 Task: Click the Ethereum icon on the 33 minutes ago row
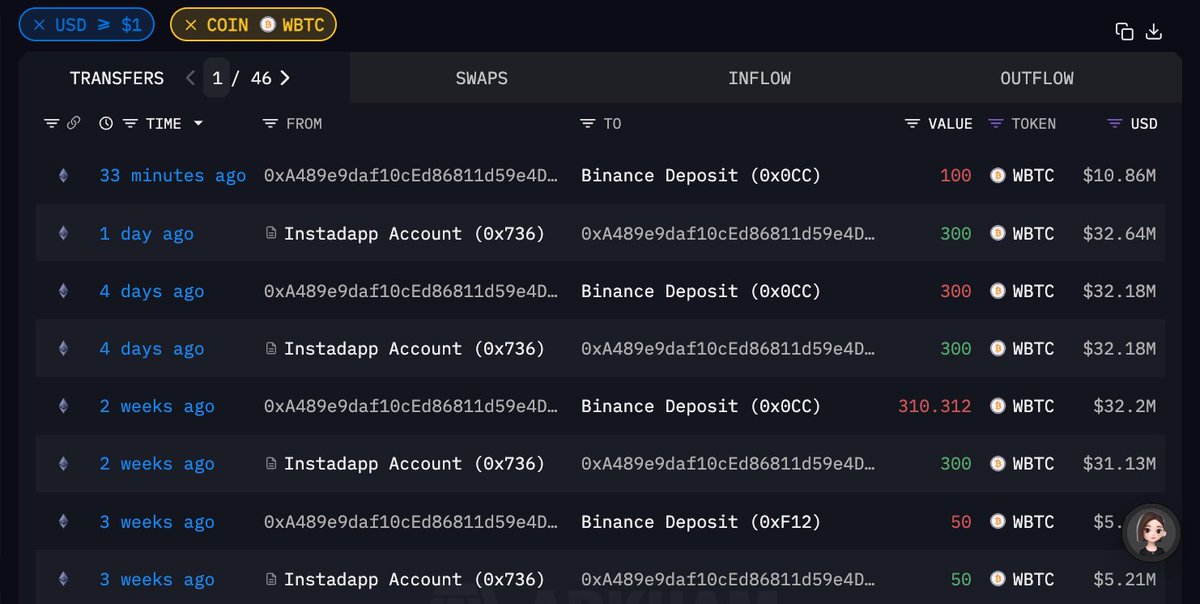[x=64, y=176]
